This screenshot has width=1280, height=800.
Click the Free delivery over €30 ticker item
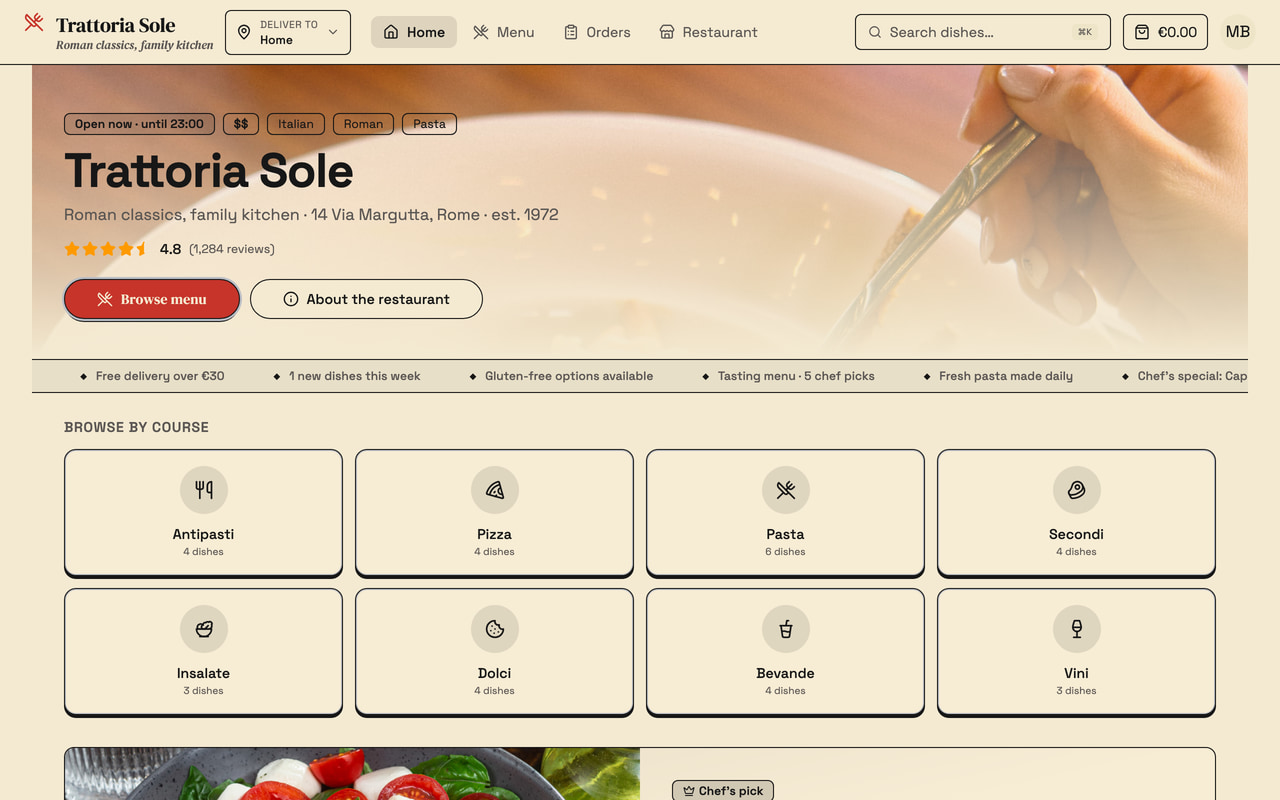160,376
